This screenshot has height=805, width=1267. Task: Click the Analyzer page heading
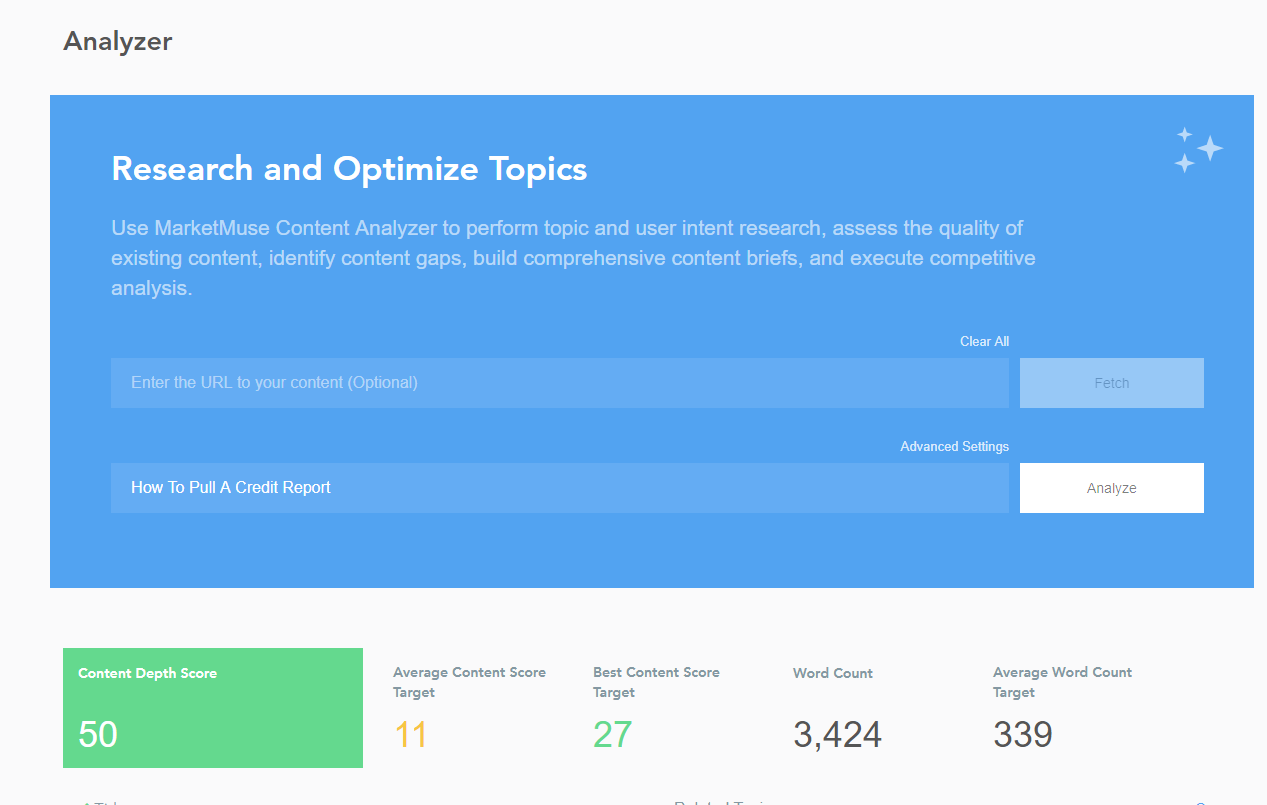coord(118,41)
